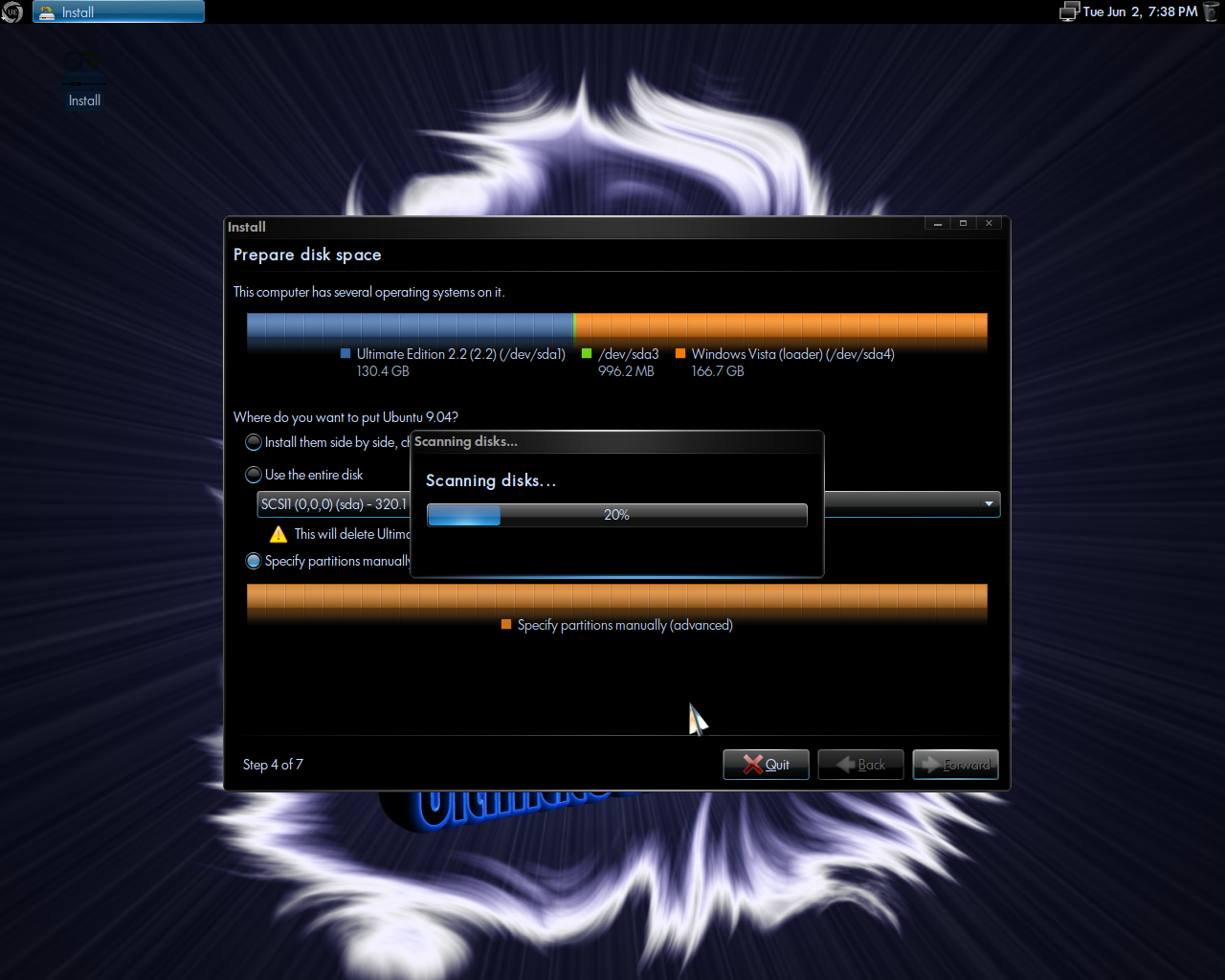Image resolution: width=1225 pixels, height=980 pixels.
Task: Click the orange legend square for manual partitions
Action: (x=506, y=624)
